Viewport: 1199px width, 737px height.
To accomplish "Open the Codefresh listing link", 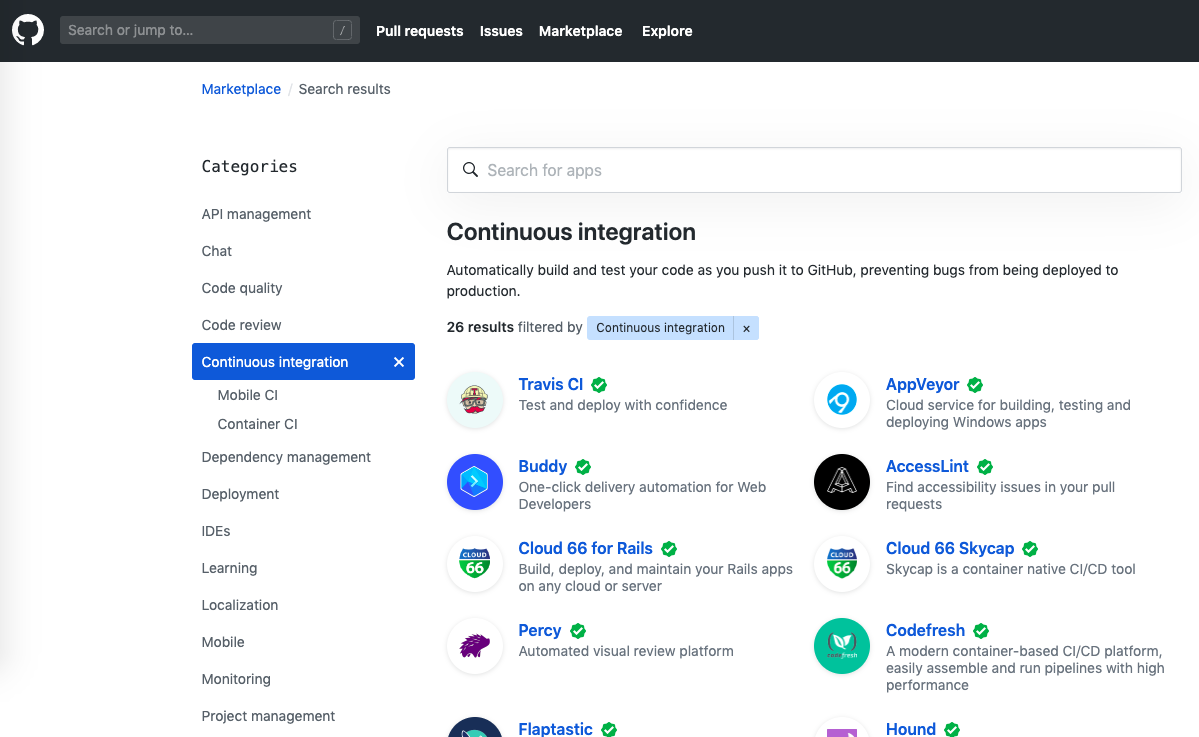I will (925, 630).
